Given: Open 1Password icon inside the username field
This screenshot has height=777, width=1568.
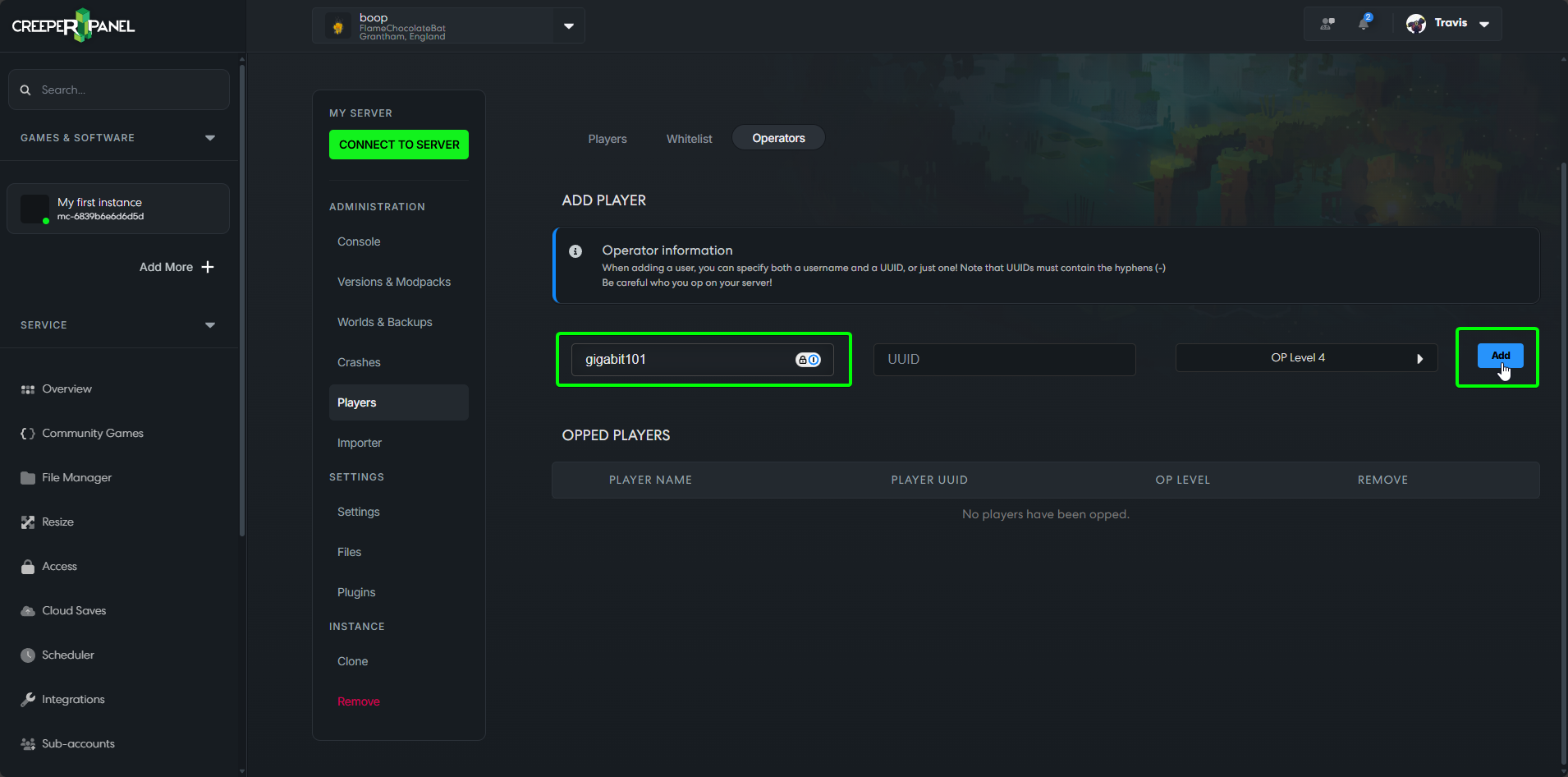Looking at the screenshot, I should pyautogui.click(x=808, y=359).
